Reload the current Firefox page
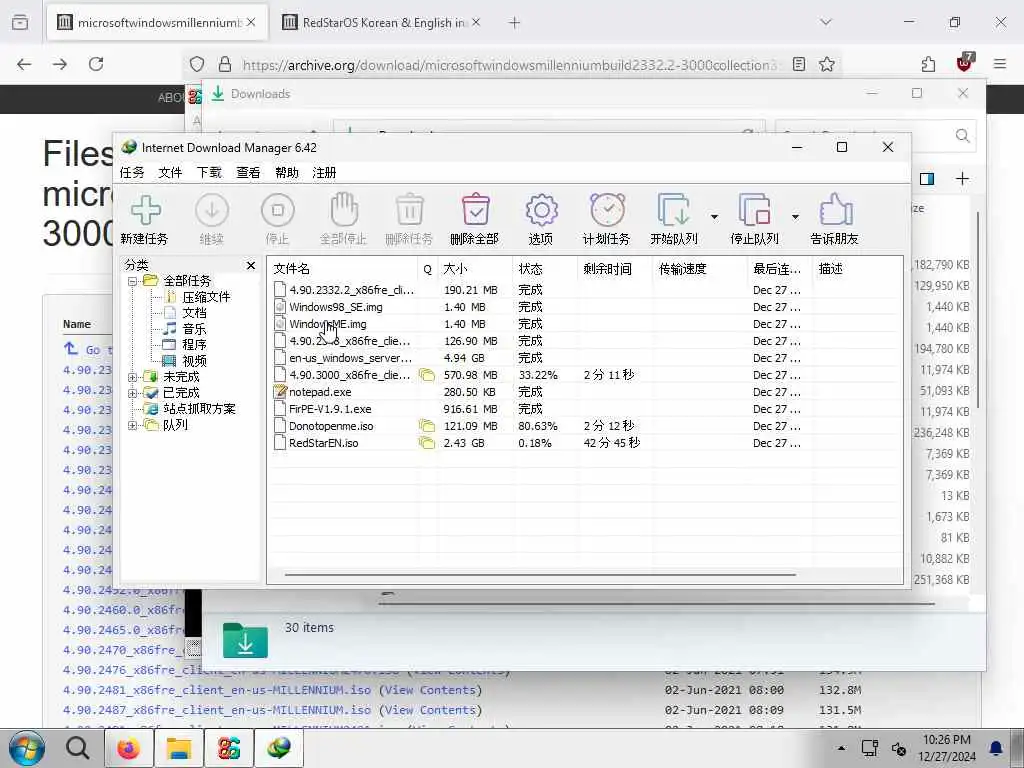 tap(96, 64)
